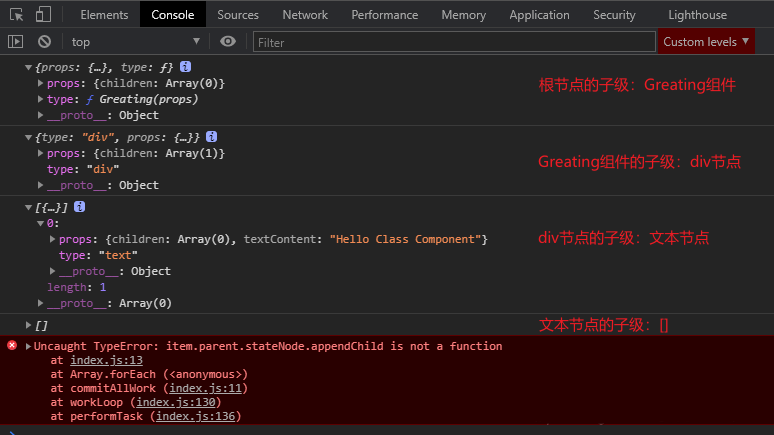Open the Elements tab
This screenshot has width=774, height=435.
pos(104,15)
